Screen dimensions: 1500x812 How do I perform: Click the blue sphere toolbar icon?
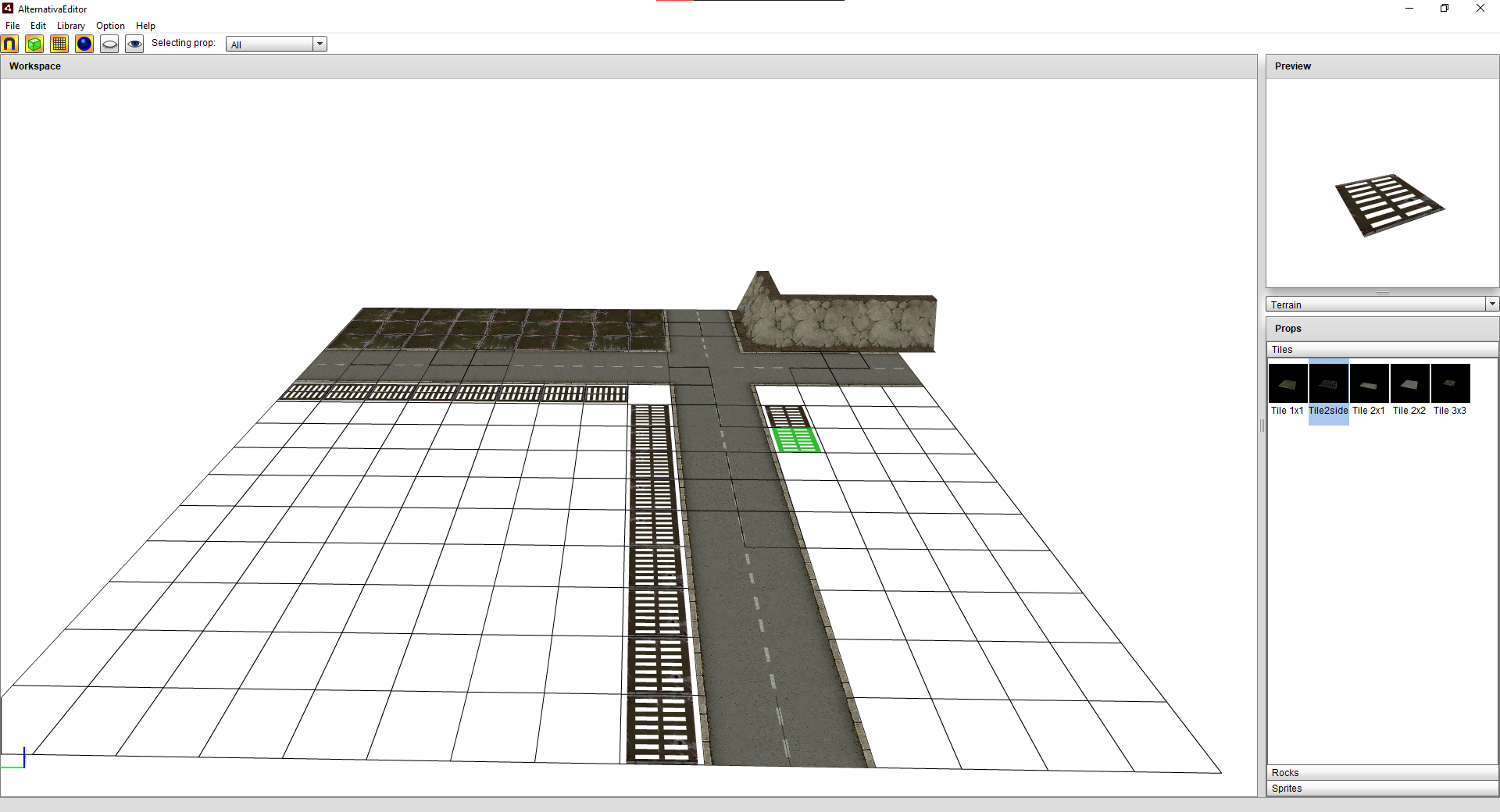[x=84, y=44]
